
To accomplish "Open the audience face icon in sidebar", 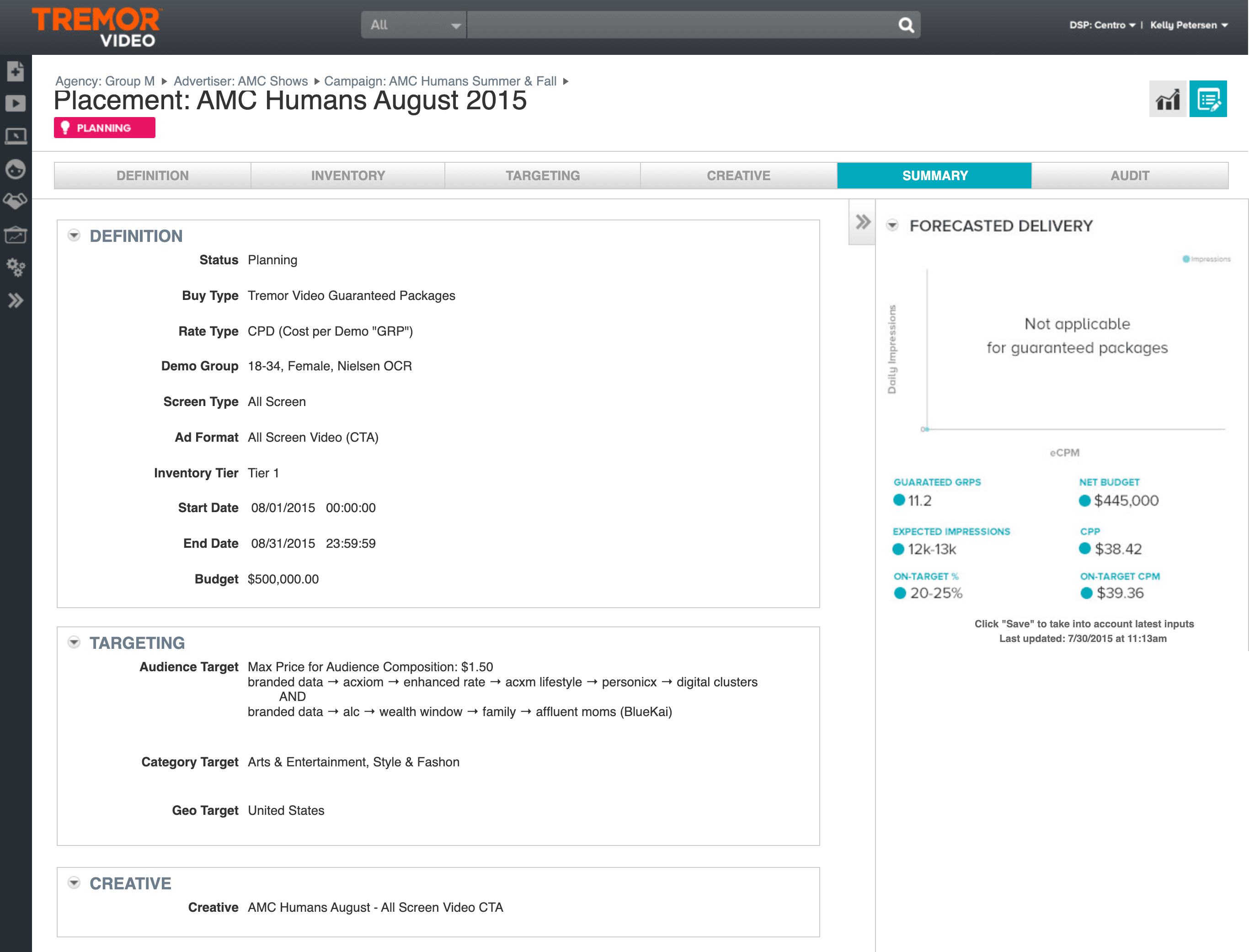I will tap(15, 169).
